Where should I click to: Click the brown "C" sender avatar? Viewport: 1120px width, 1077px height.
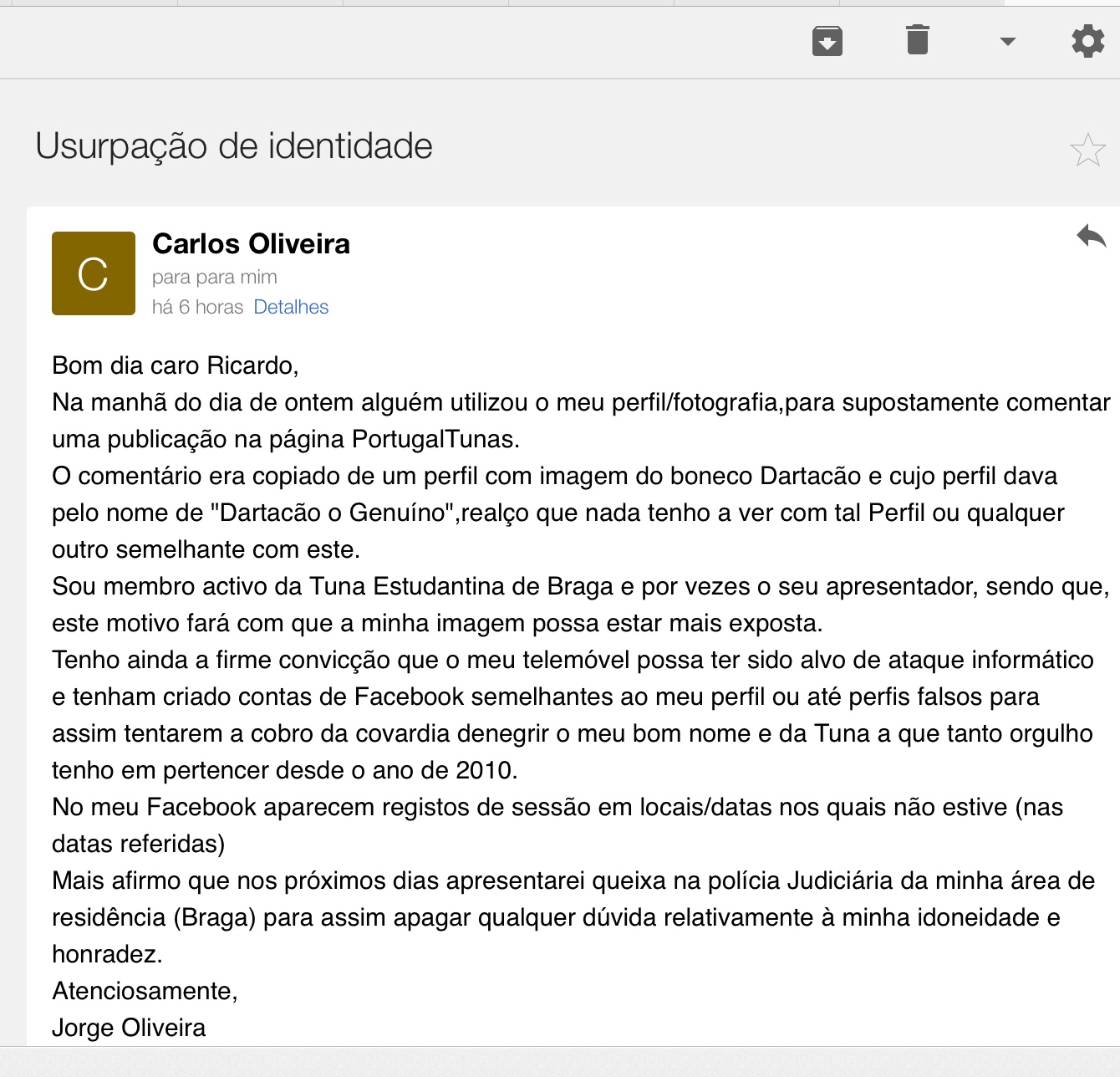(x=94, y=273)
